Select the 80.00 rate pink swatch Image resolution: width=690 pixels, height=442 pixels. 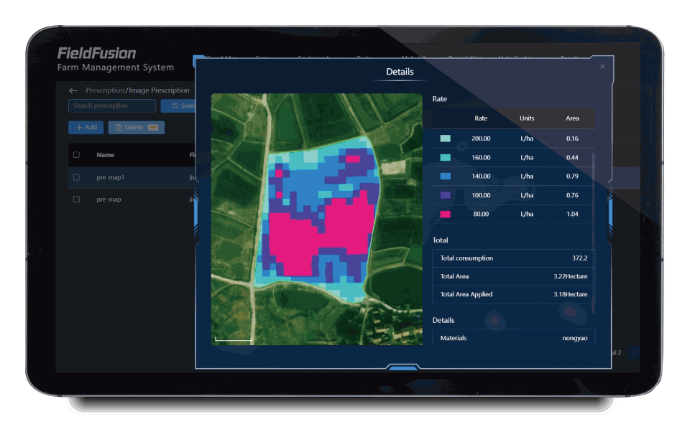[446, 214]
